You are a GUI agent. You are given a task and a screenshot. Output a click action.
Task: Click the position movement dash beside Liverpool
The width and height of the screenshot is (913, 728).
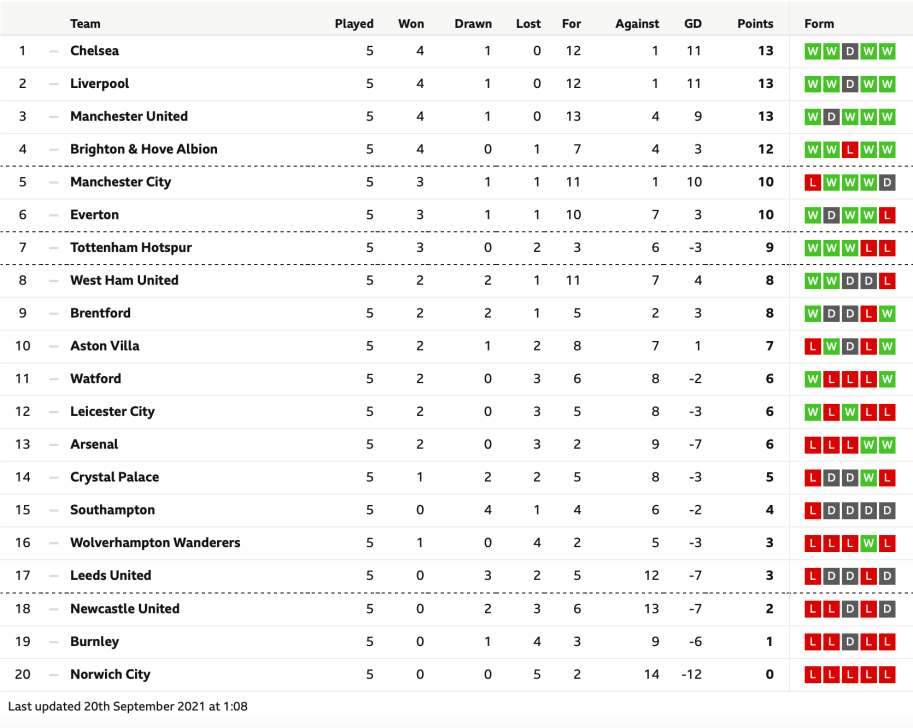click(x=54, y=84)
